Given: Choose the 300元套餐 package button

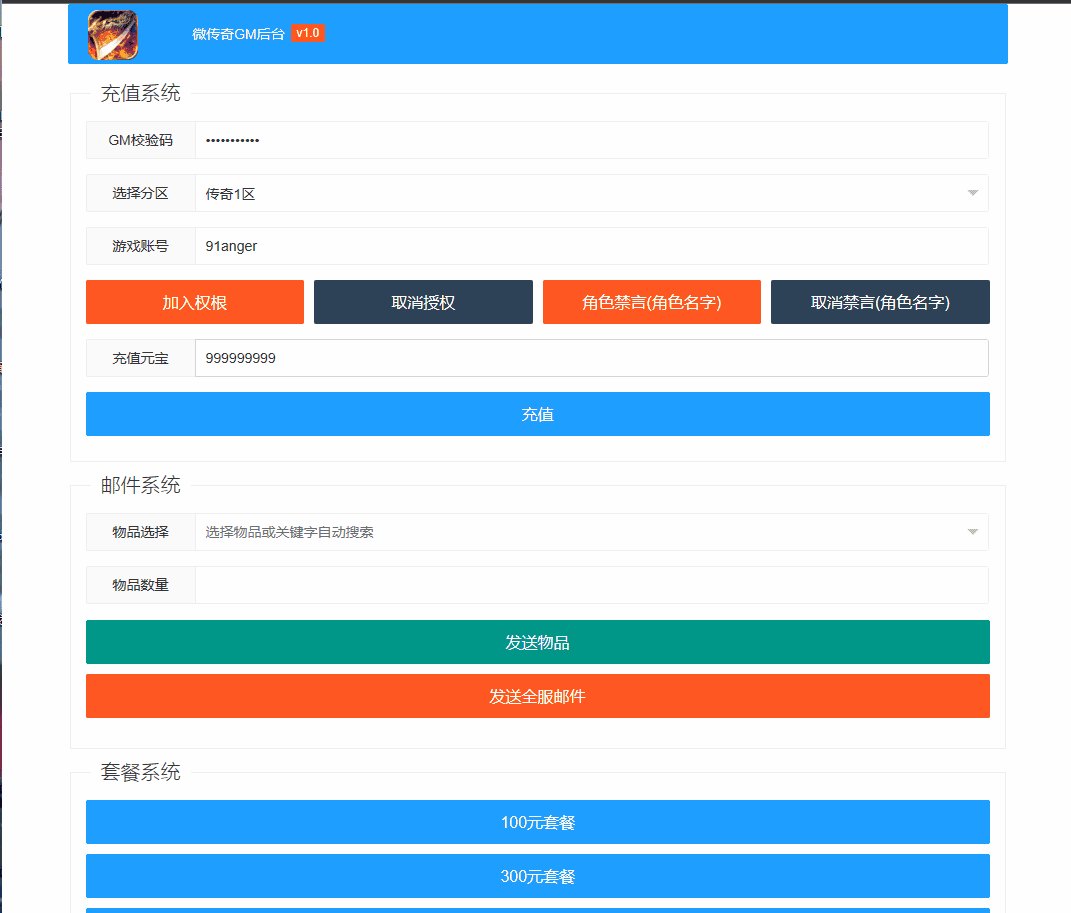Looking at the screenshot, I should 537,876.
